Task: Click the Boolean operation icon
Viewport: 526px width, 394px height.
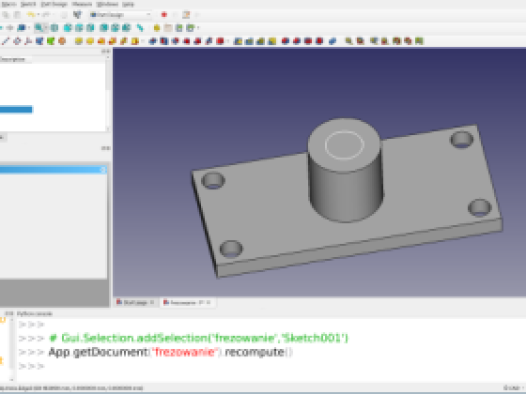Action: (x=332, y=41)
